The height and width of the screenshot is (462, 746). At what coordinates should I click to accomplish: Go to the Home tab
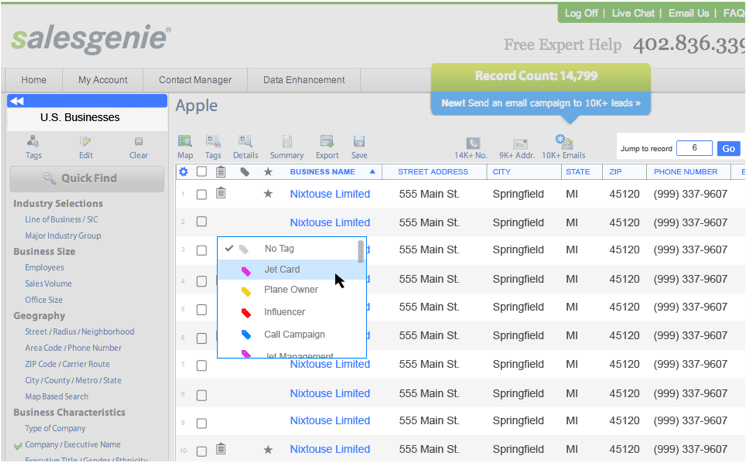tap(34, 80)
